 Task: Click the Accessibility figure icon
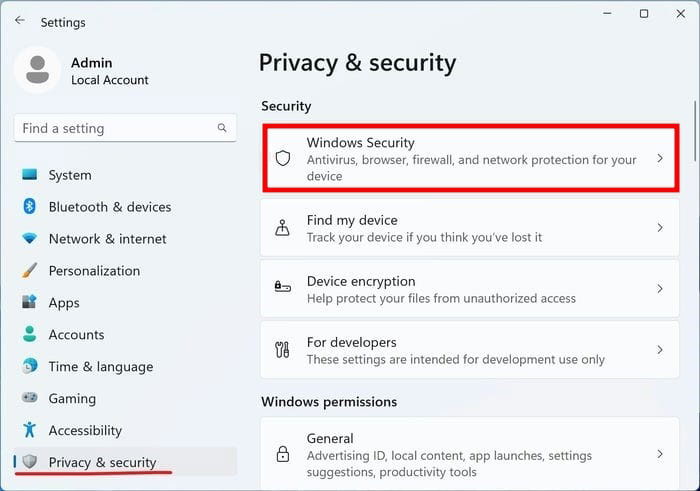click(29, 429)
